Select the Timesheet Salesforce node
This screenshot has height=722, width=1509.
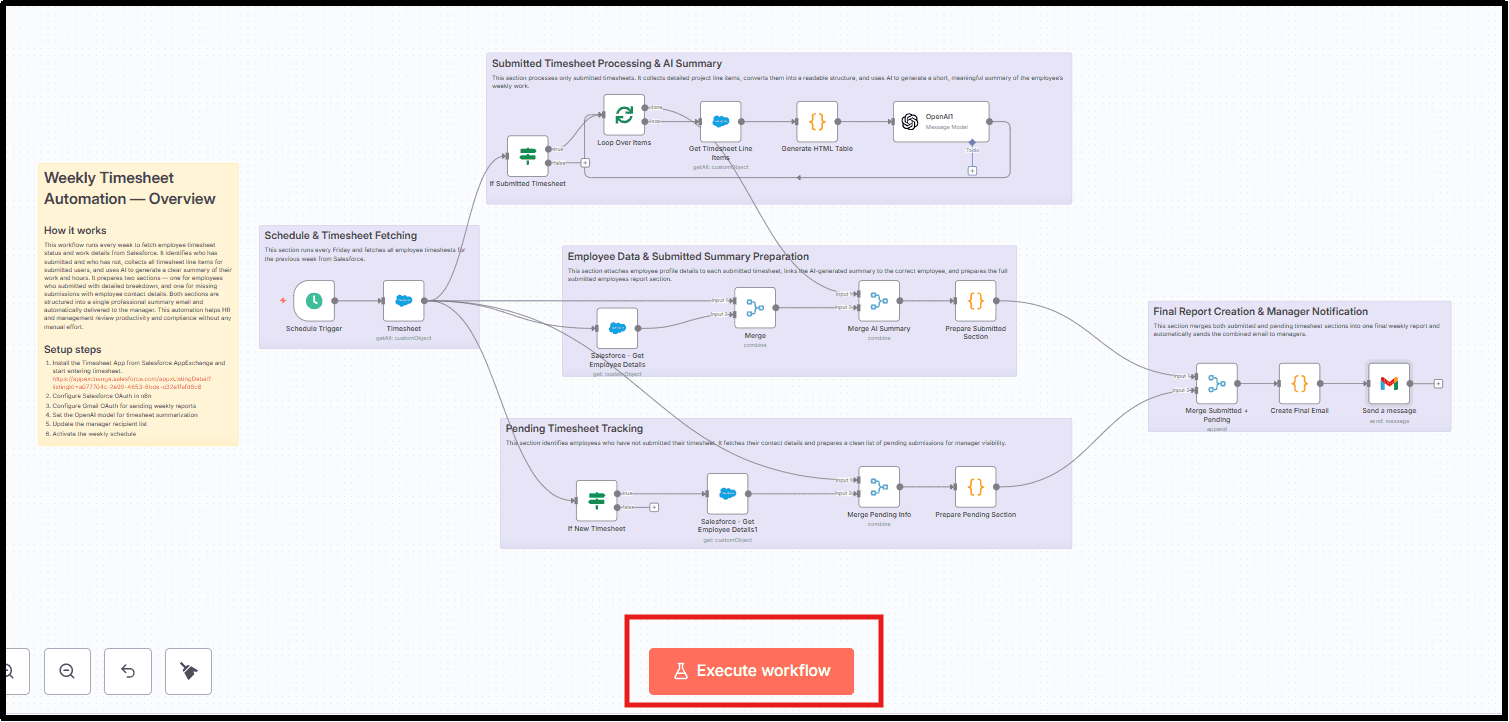404,300
